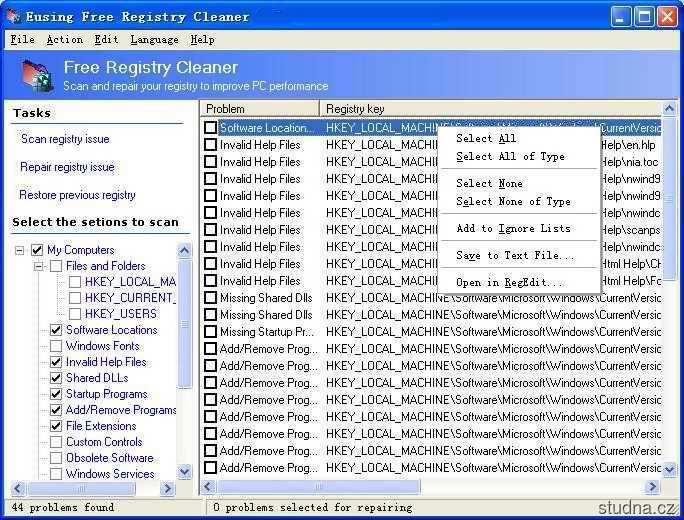Uncheck the Shared DLLs section
The height and width of the screenshot is (520, 684).
coord(56,378)
